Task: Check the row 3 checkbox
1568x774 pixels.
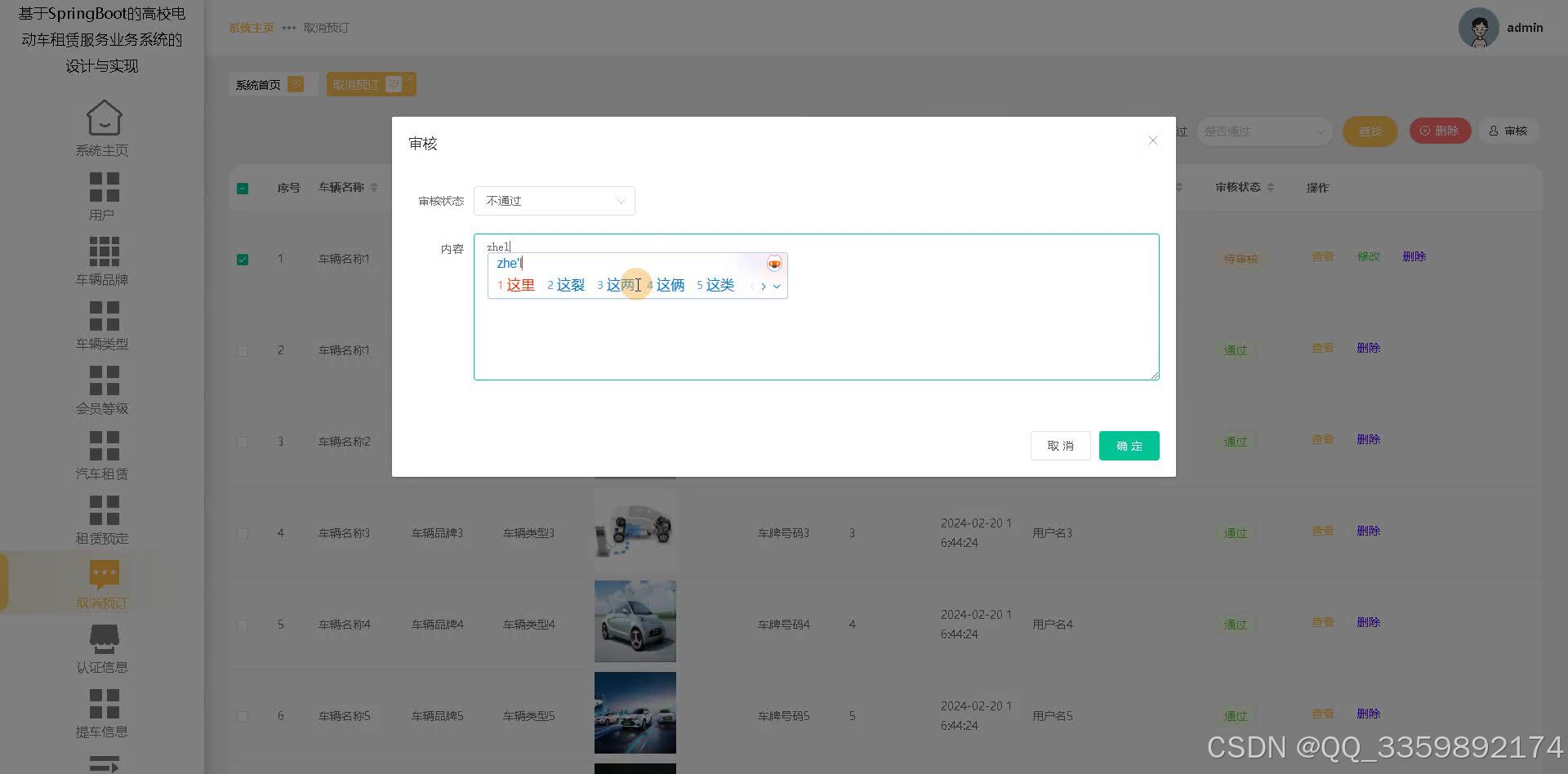Action: click(x=243, y=442)
